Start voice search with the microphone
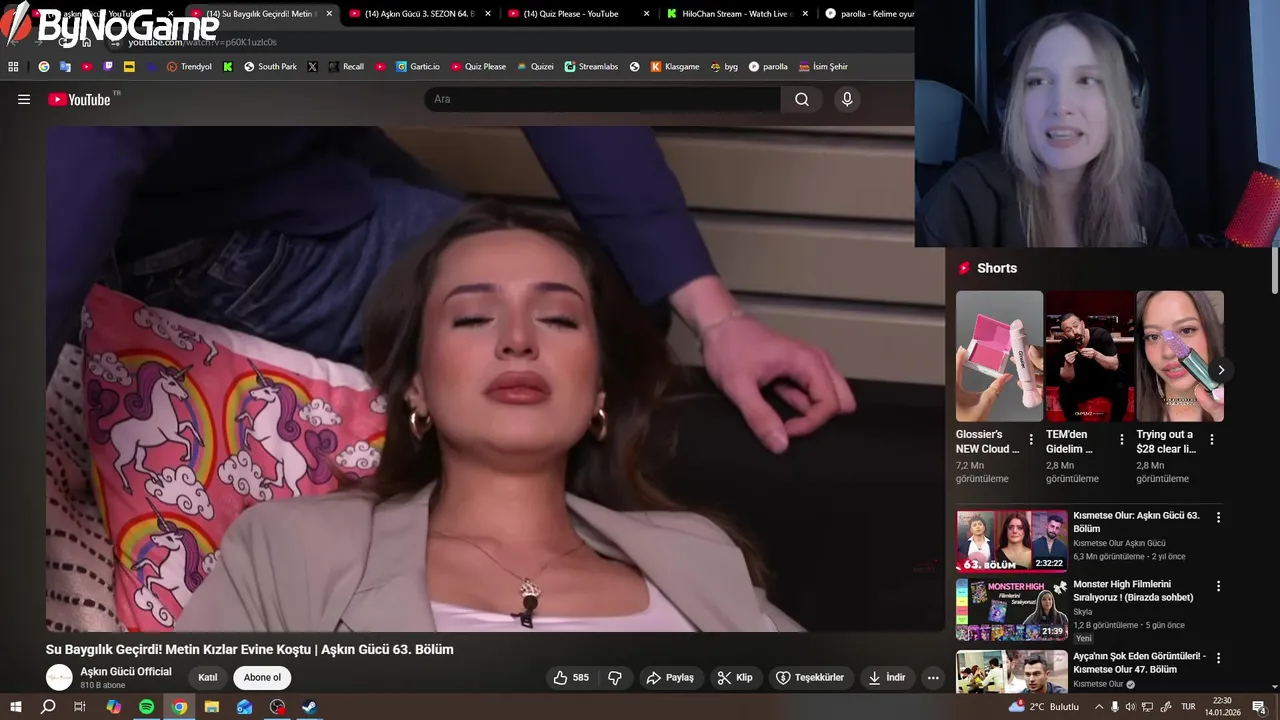The width and height of the screenshot is (1280, 720). (x=847, y=99)
